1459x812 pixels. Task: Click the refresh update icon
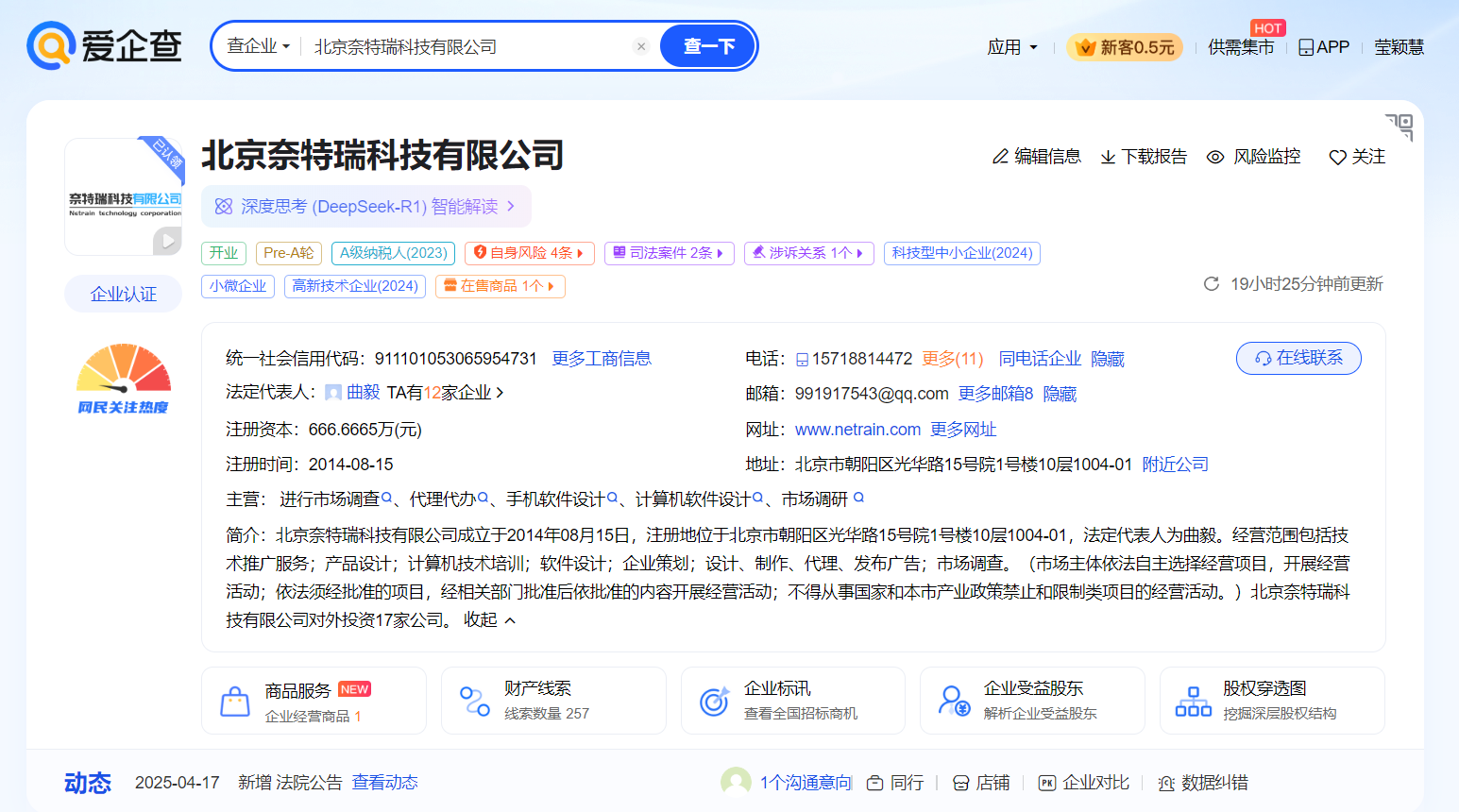pyautogui.click(x=1212, y=284)
